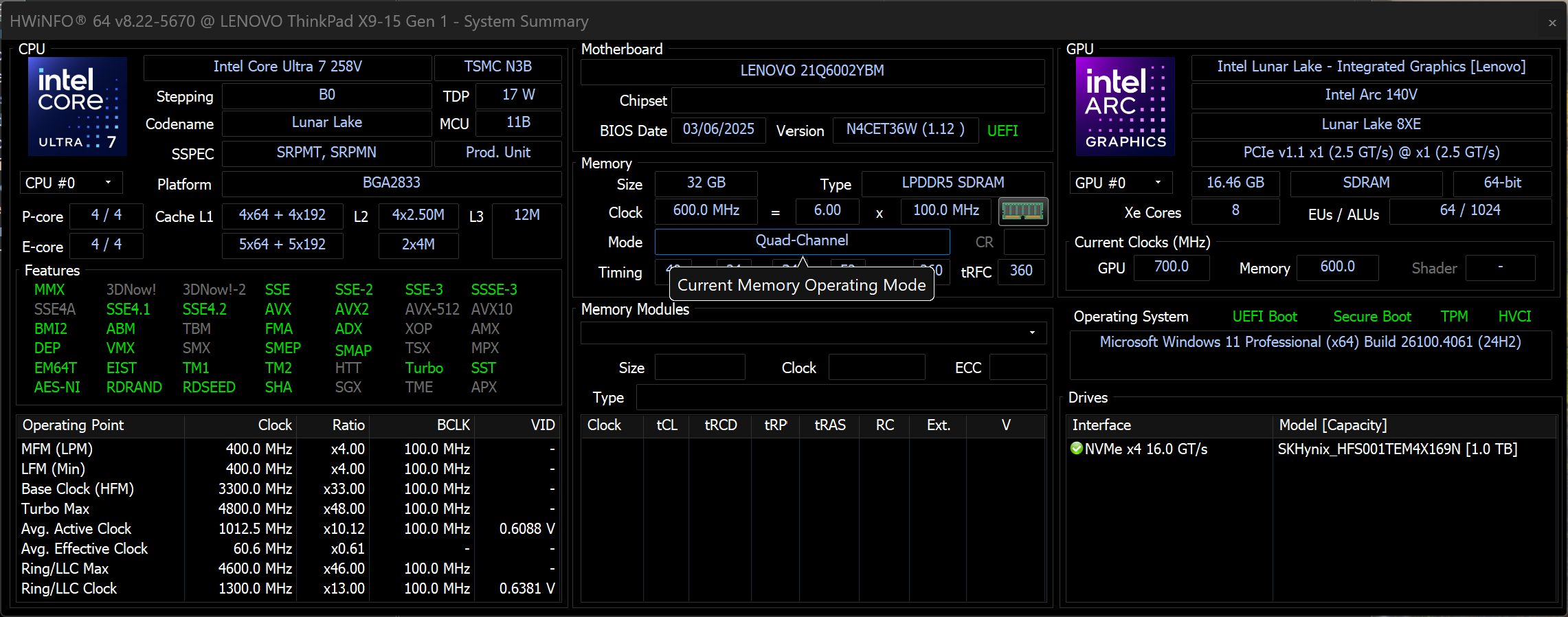Image resolution: width=1568 pixels, height=617 pixels.
Task: Select the '64-bit' GPU field
Action: (1502, 183)
